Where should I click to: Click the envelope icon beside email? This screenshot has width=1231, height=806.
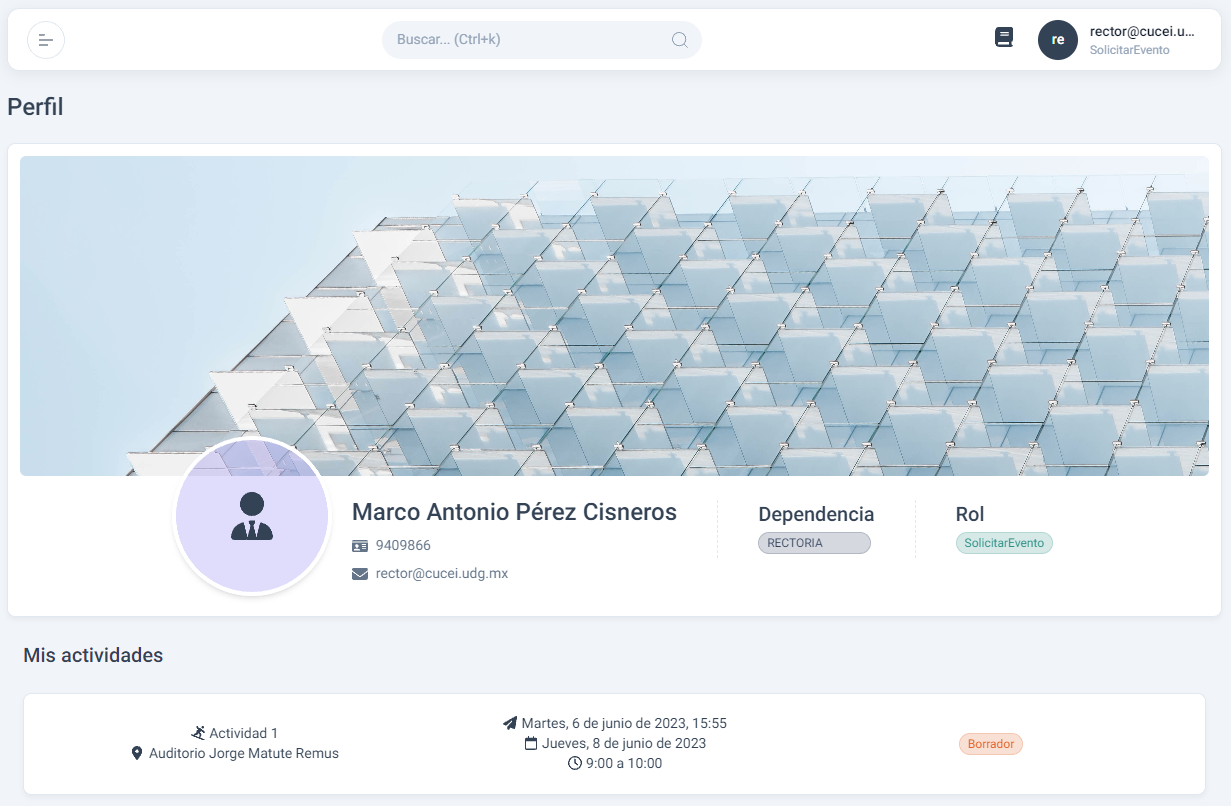click(360, 574)
